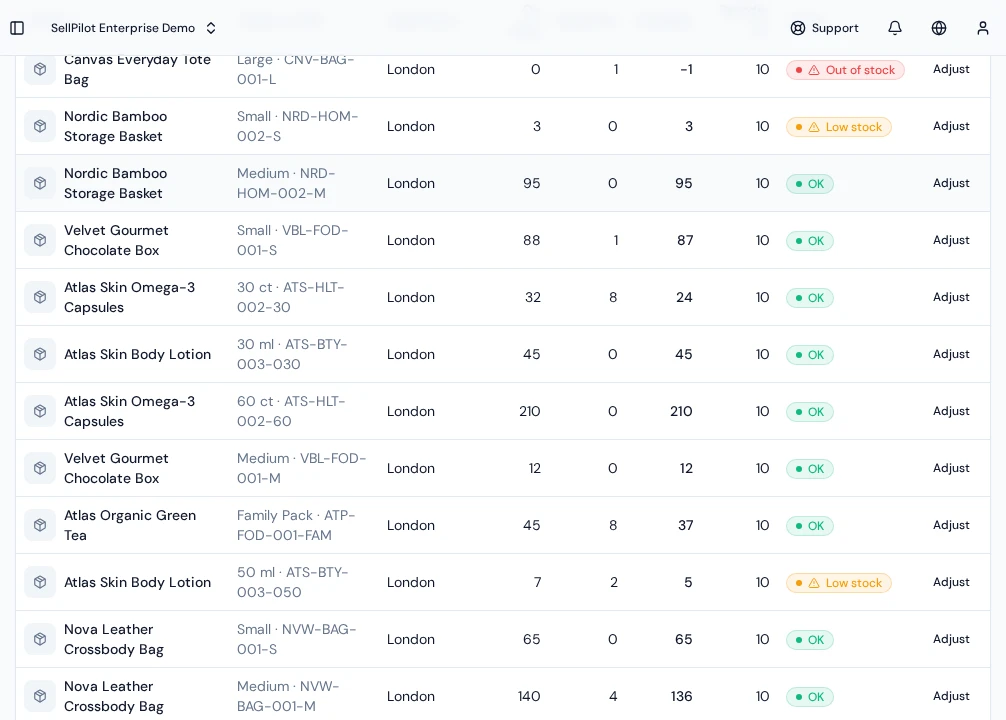Click OK badge for Omega-3 Capsules 60 ct
The image size is (1006, 720).
coord(810,412)
